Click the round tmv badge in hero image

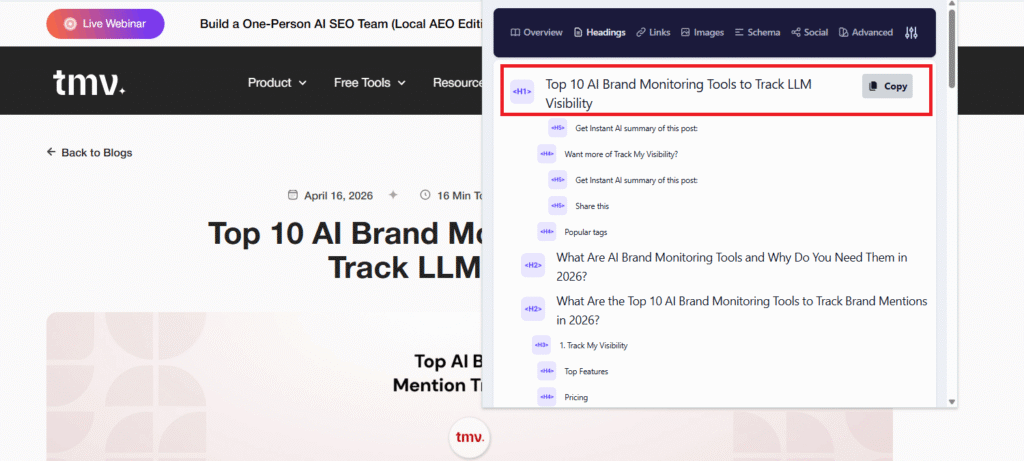[469, 437]
